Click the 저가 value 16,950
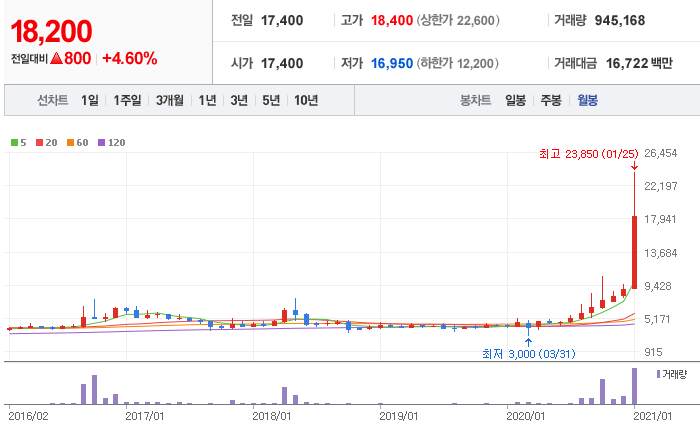This screenshot has width=700, height=440. click(392, 63)
